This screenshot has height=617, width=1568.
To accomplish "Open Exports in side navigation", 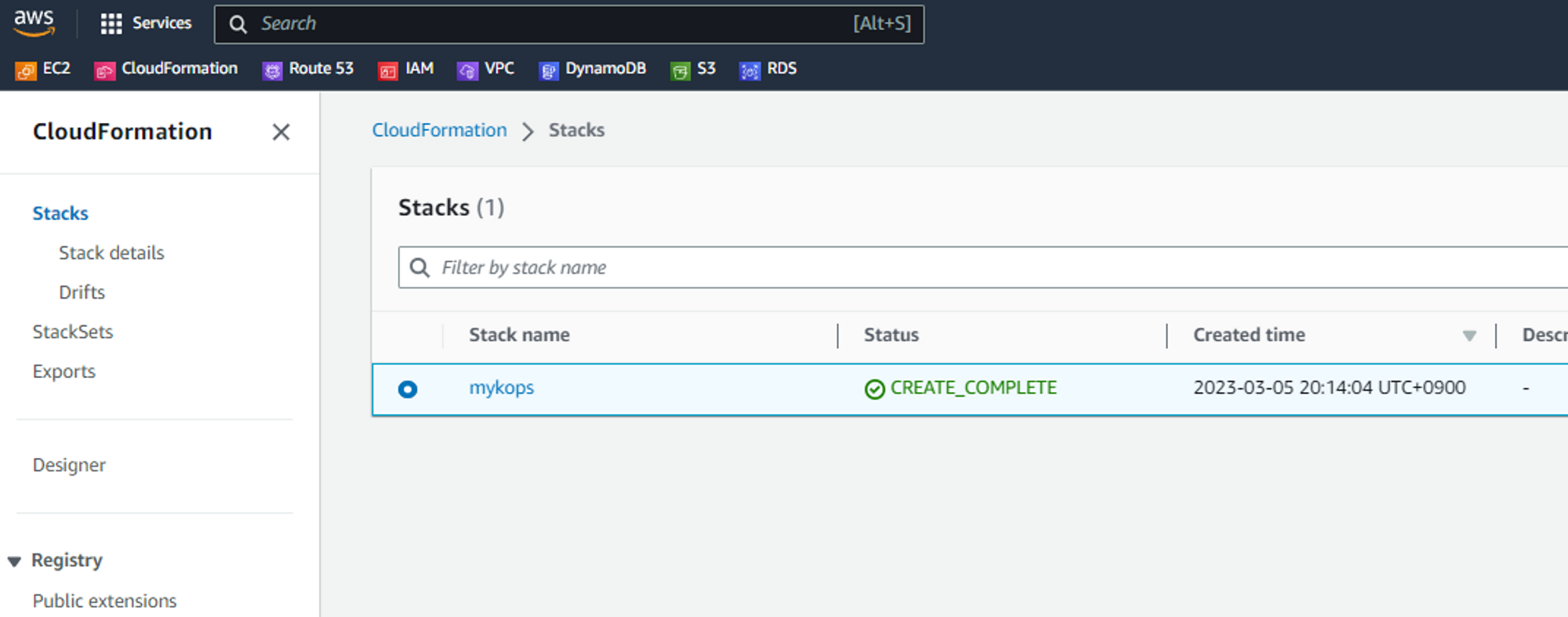I will click(x=64, y=372).
